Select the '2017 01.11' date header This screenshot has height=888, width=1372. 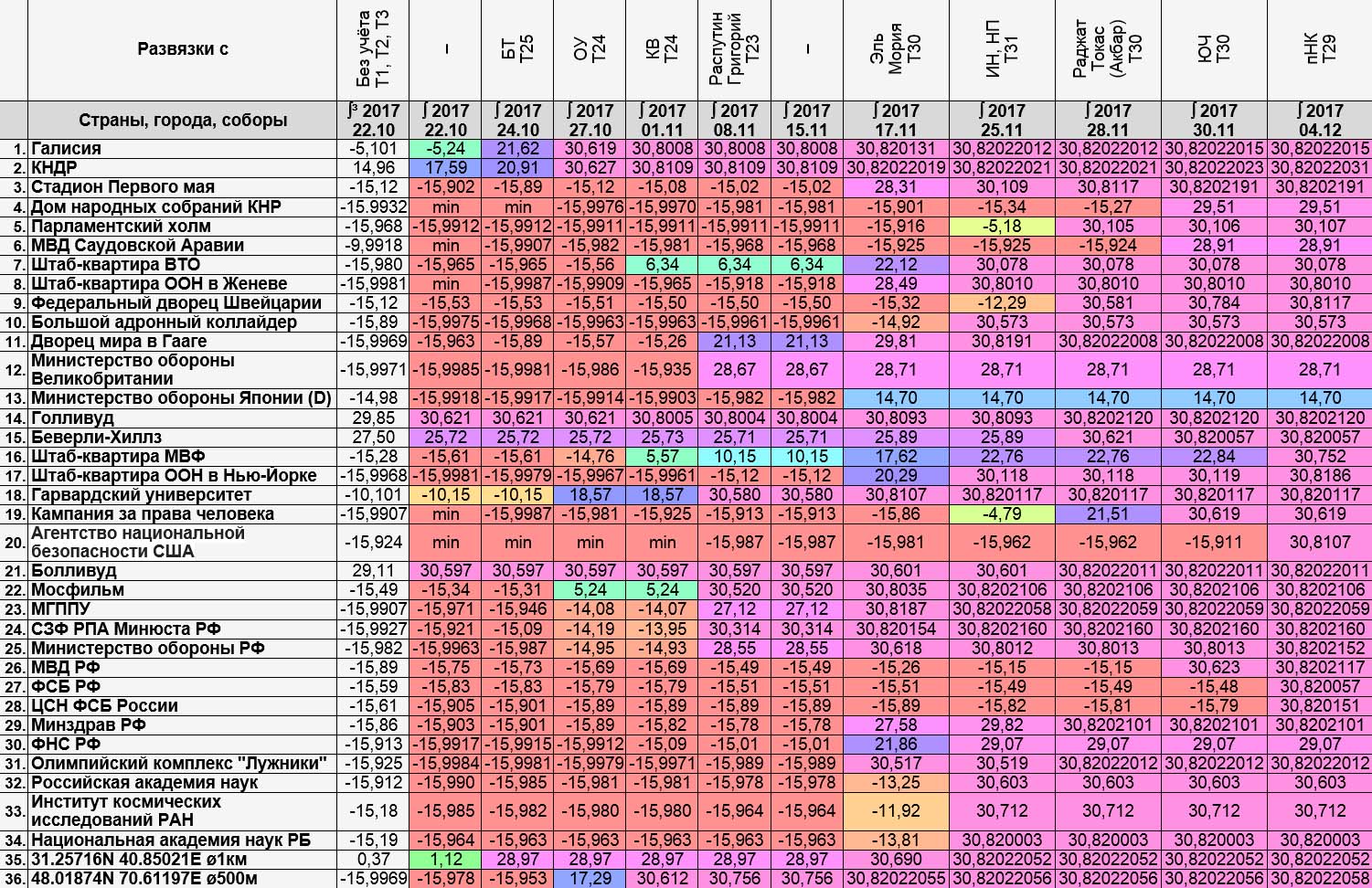pos(663,120)
